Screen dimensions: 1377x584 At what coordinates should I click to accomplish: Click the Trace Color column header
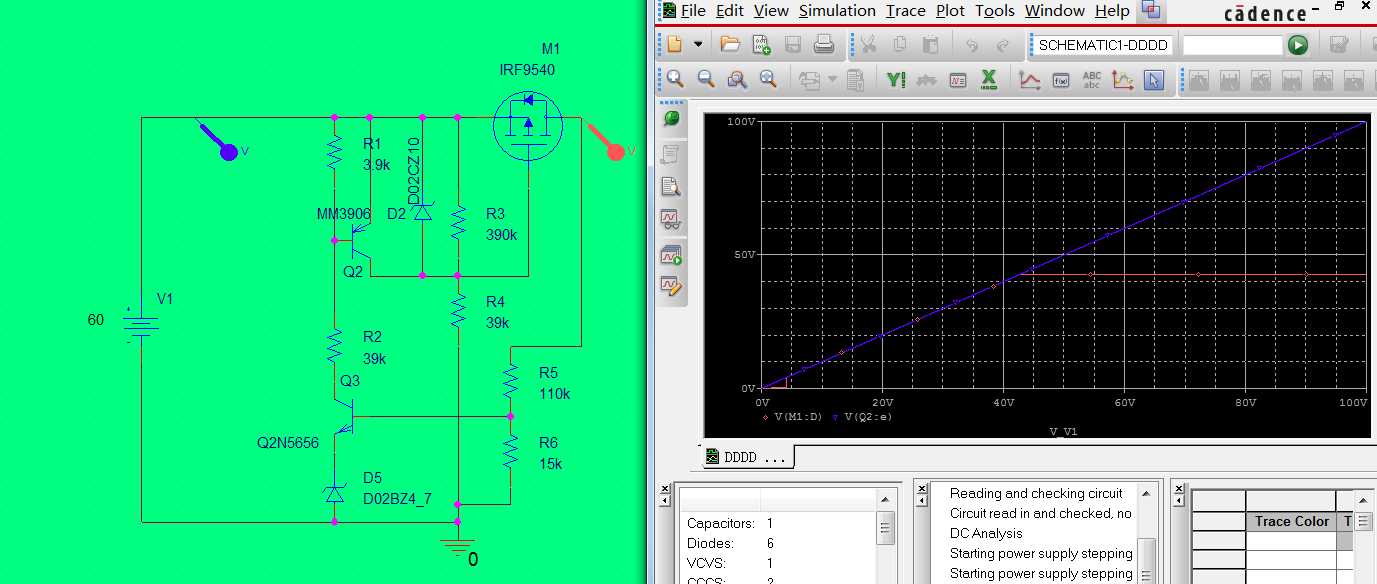pyautogui.click(x=1292, y=521)
